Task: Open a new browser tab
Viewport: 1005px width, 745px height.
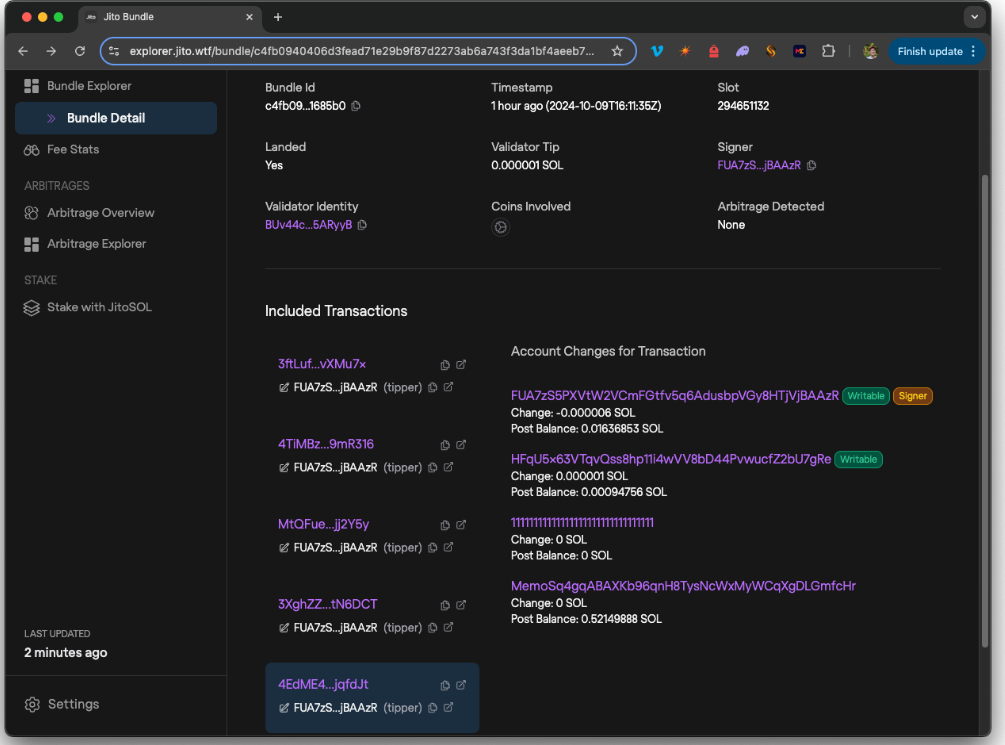Action: pyautogui.click(x=278, y=17)
